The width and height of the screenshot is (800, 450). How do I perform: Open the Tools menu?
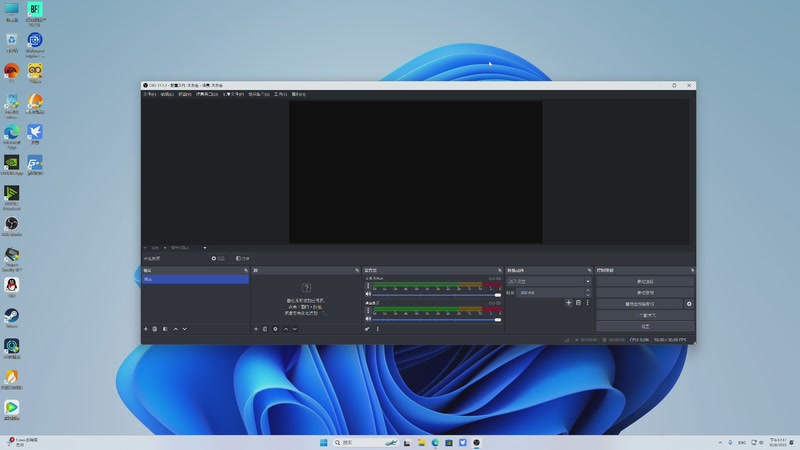tap(281, 94)
